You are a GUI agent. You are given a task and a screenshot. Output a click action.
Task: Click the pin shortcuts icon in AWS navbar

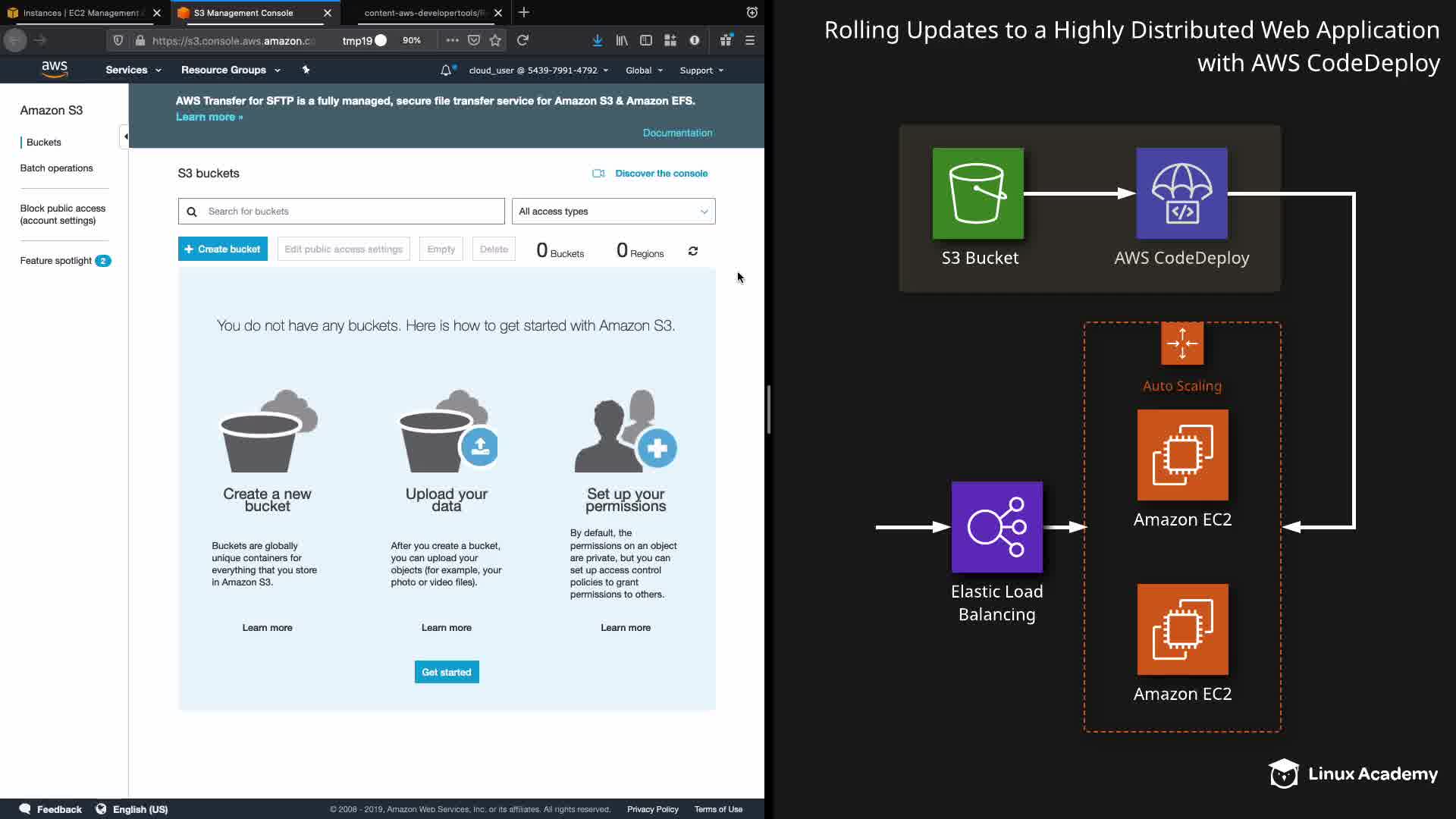coord(306,70)
